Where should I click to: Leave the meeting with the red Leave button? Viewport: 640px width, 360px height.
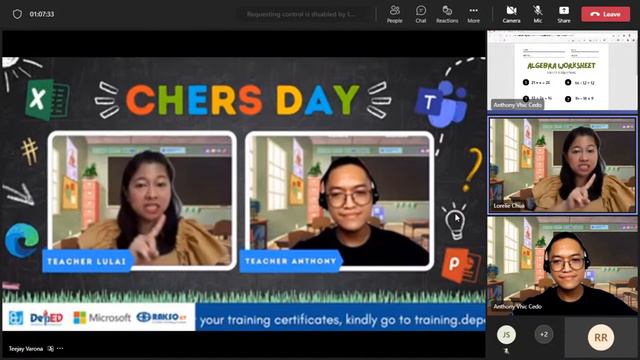click(605, 14)
